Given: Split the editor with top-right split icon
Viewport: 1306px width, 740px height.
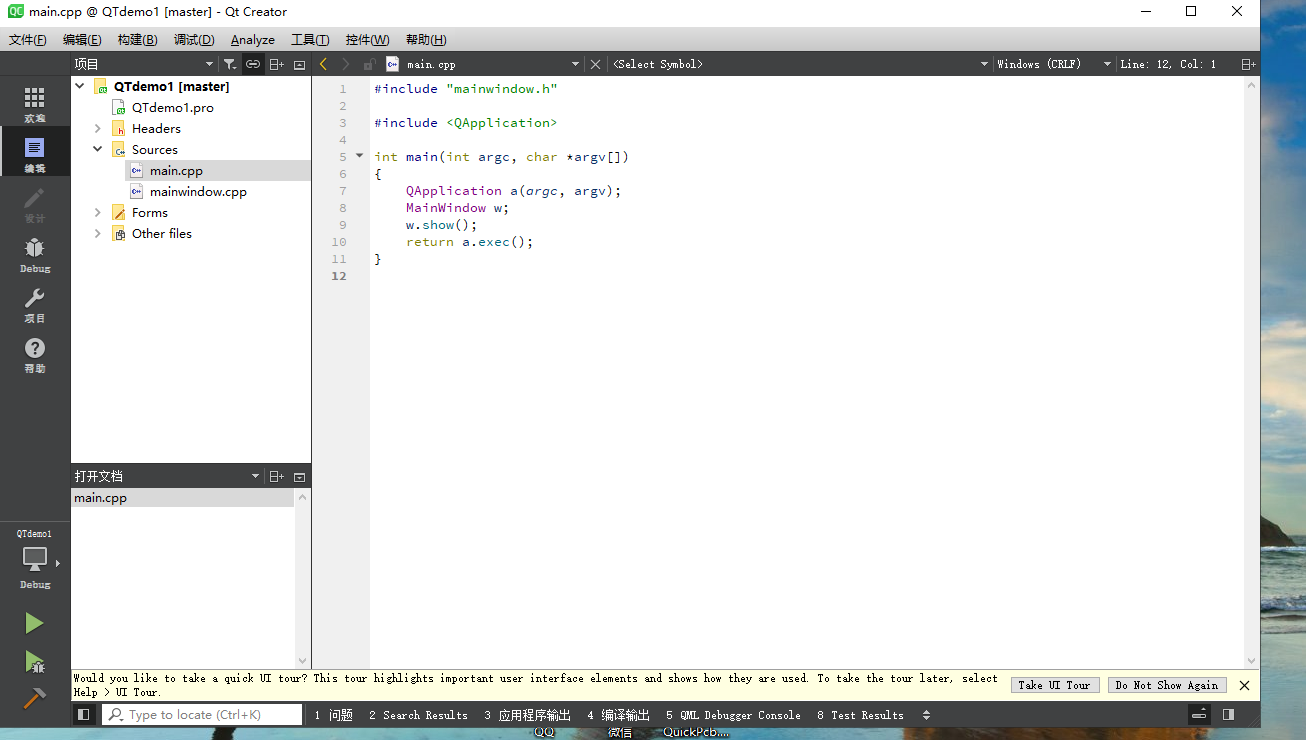Looking at the screenshot, I should 1248,64.
